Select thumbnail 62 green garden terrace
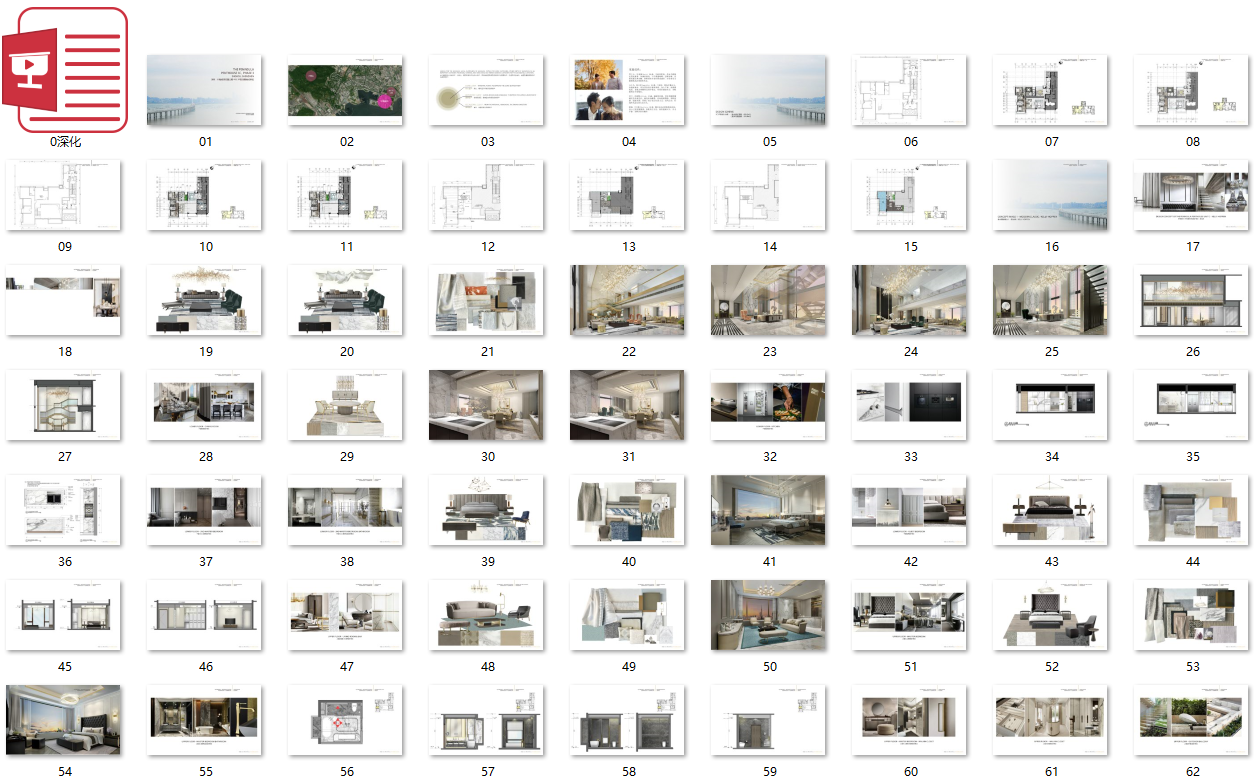The image size is (1260, 784). point(1192,720)
